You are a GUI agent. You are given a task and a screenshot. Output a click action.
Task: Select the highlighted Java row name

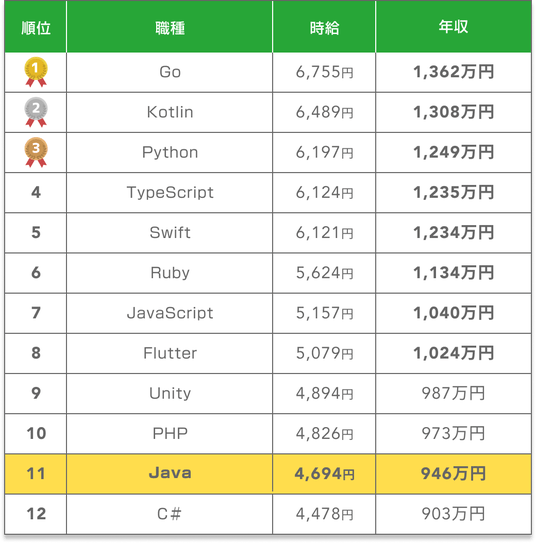click(x=170, y=473)
